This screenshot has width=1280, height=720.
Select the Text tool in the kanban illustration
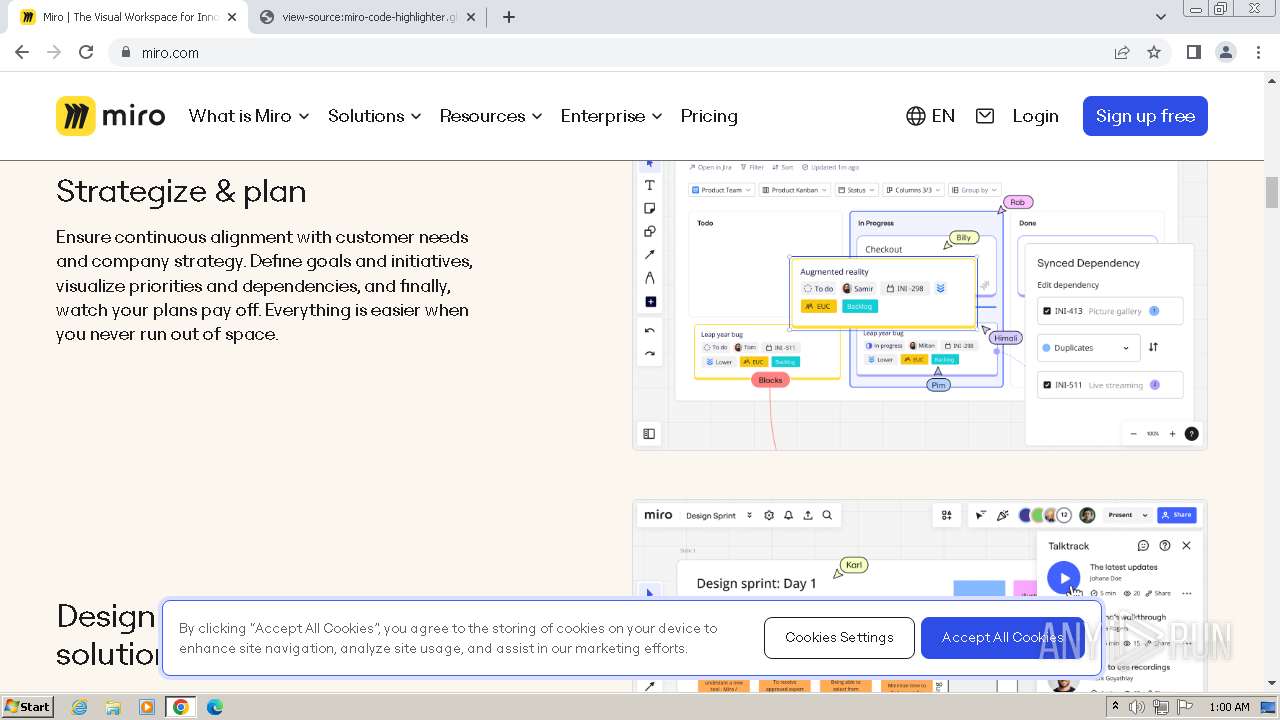click(x=649, y=185)
